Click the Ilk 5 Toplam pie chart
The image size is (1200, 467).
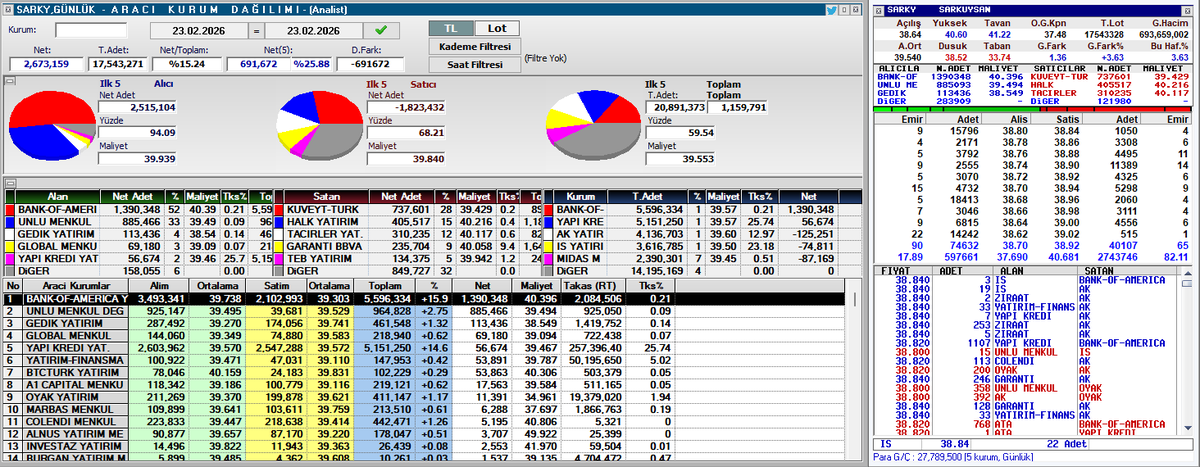593,124
